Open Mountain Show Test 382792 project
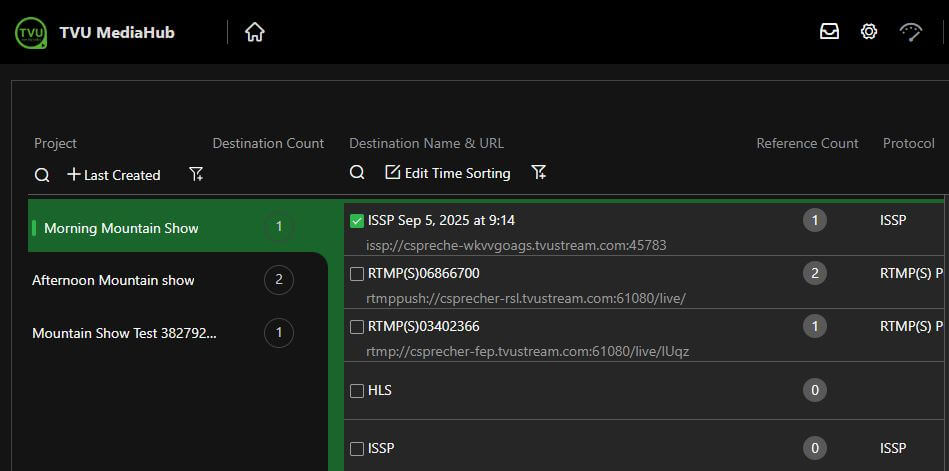Screen dimensions: 949x471 click(x=124, y=333)
